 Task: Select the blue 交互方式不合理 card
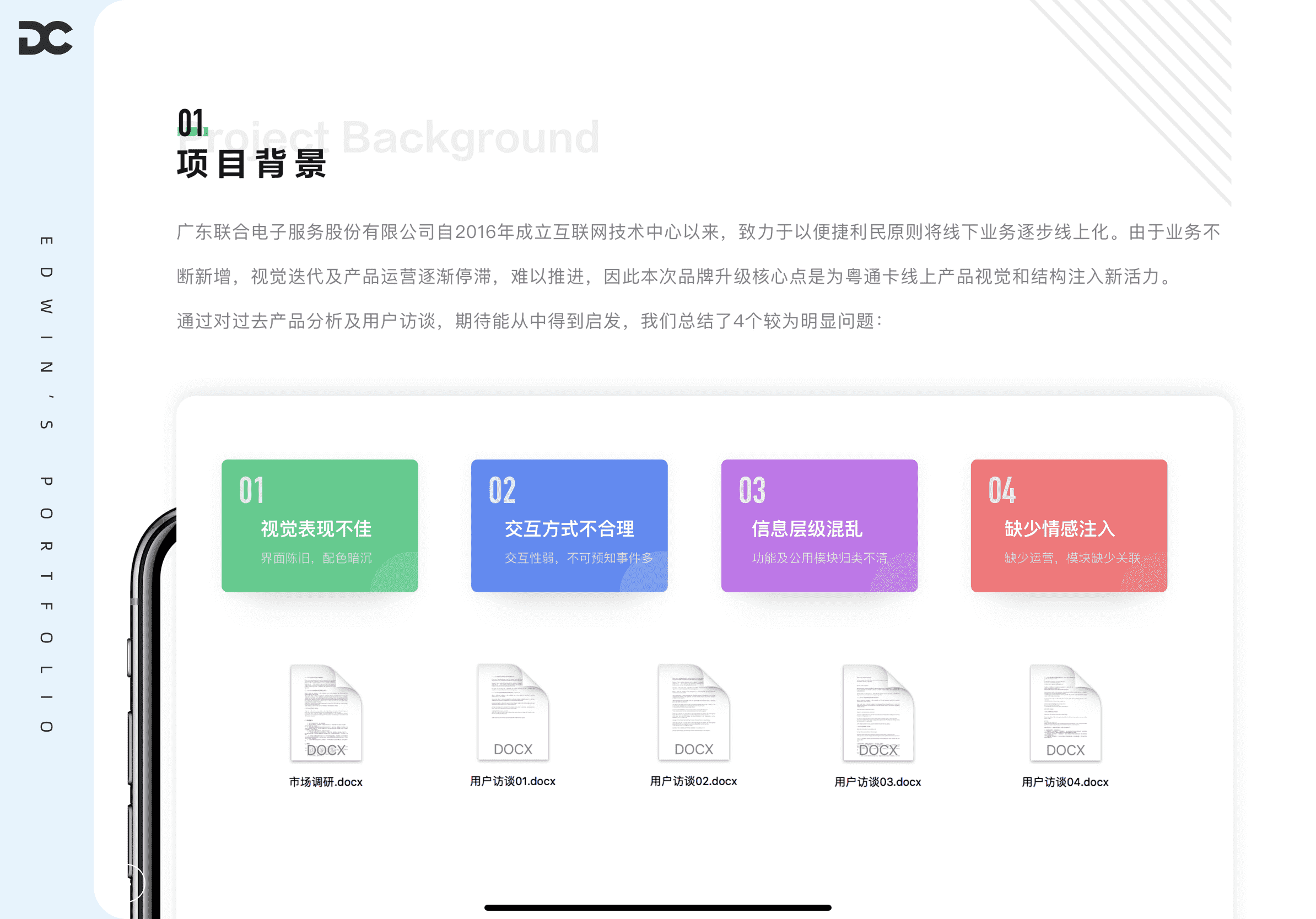tap(569, 526)
